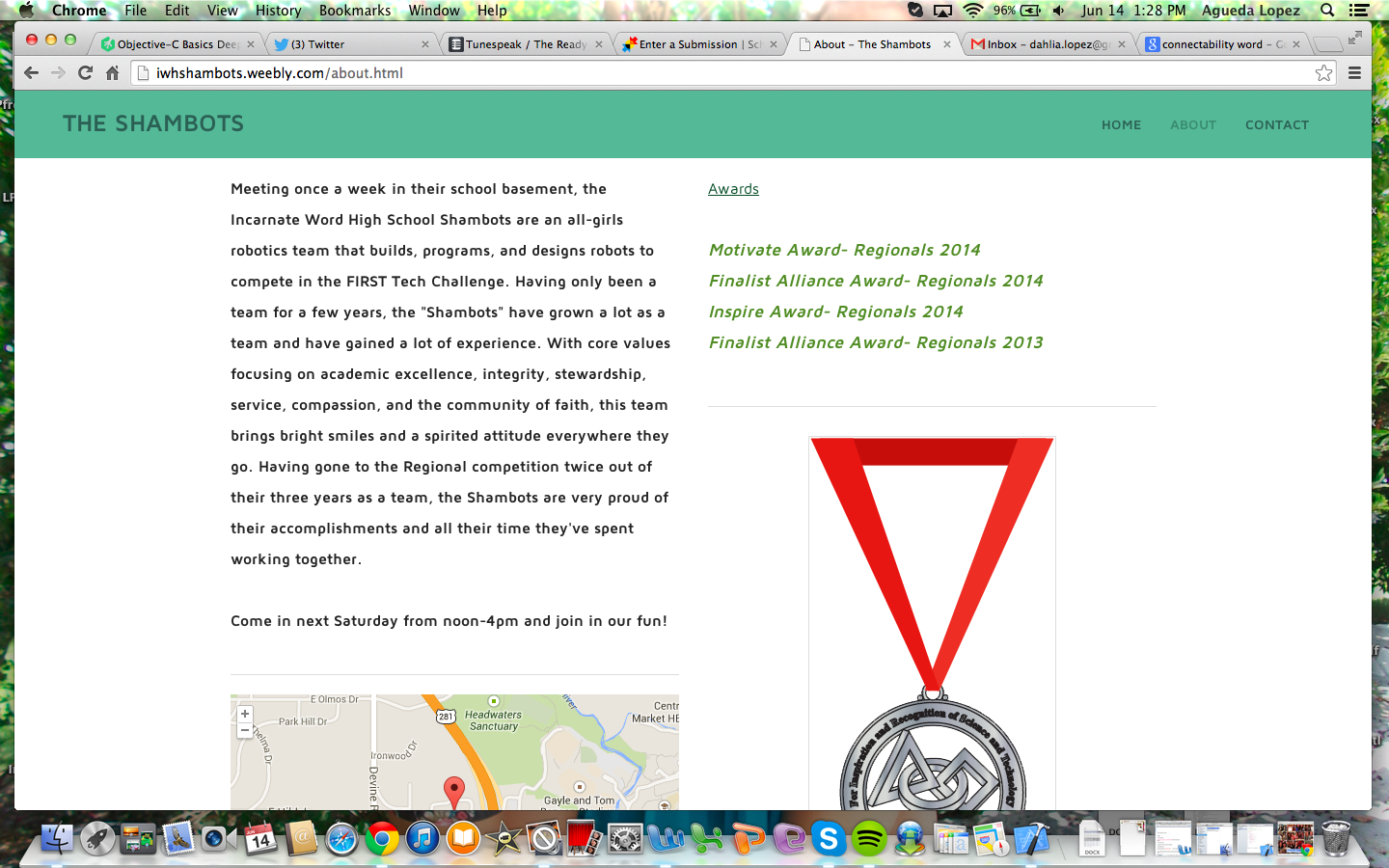Open Finder from the dock

coord(57,838)
